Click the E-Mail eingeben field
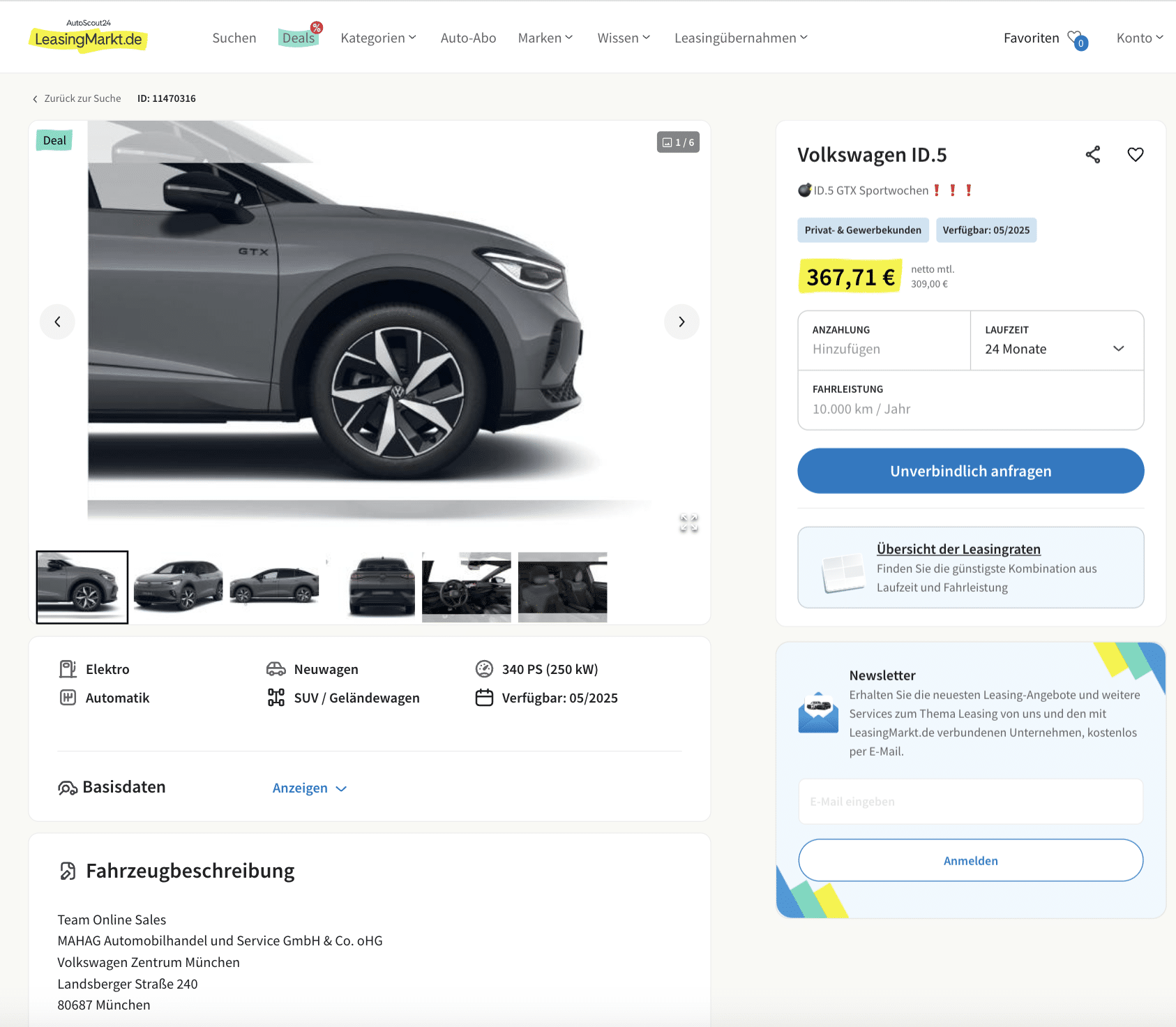The height and width of the screenshot is (1027, 1176). coord(970,802)
